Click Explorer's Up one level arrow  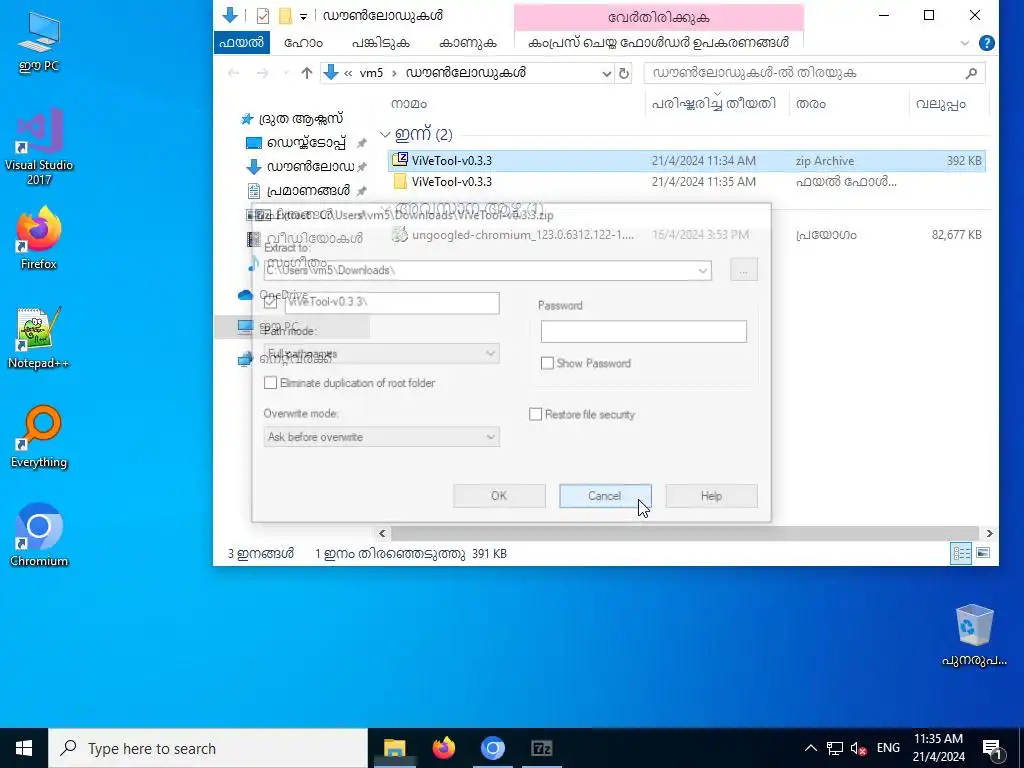(306, 73)
